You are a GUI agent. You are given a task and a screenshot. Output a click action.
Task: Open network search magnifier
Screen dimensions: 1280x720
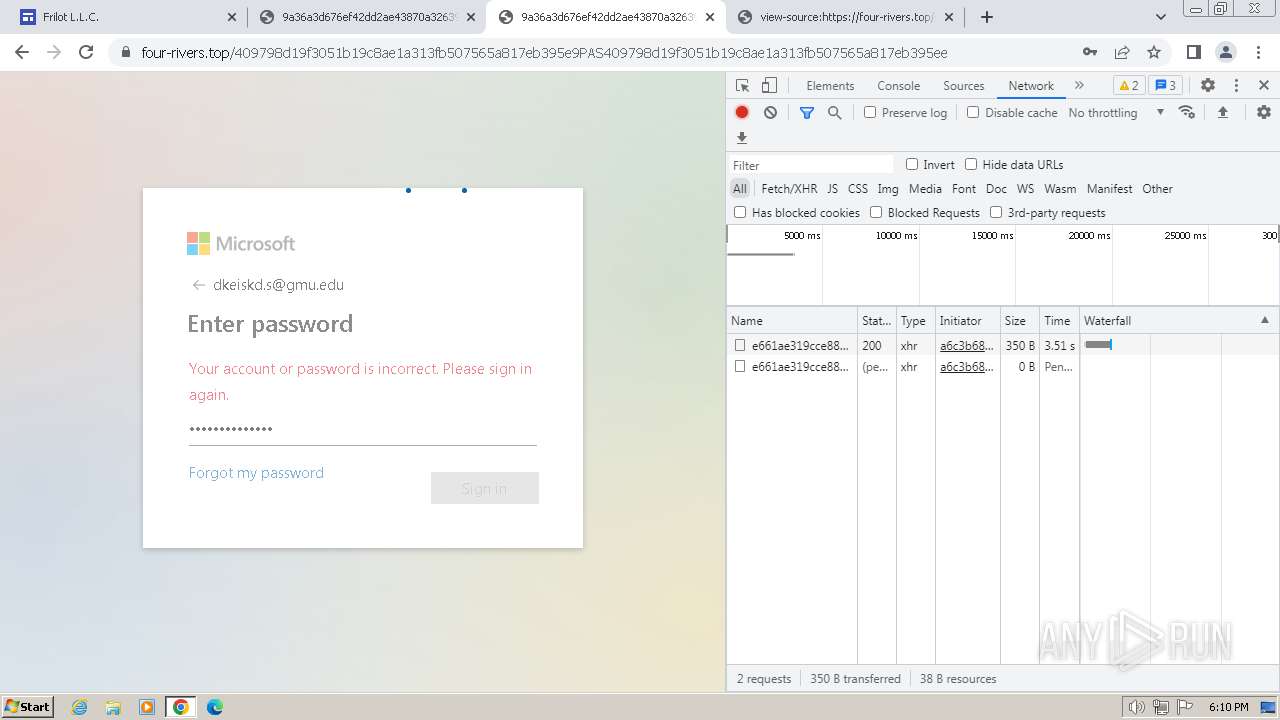click(835, 113)
